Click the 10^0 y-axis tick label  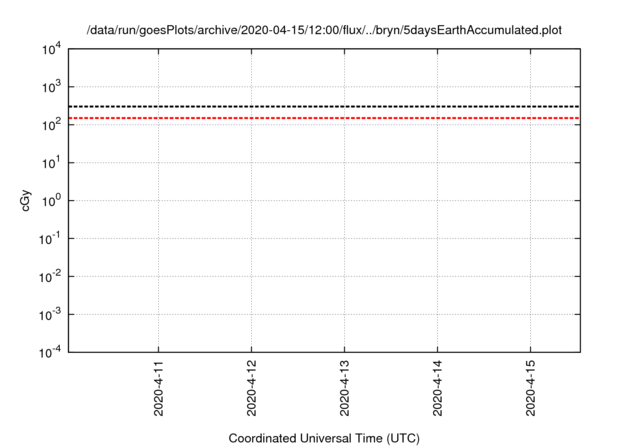(x=51, y=201)
